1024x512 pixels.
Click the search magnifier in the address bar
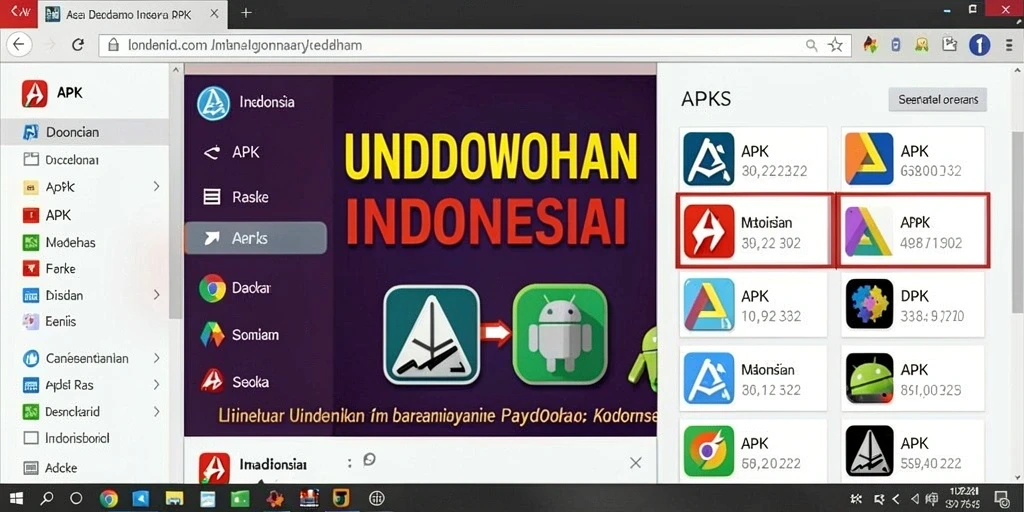(x=811, y=45)
